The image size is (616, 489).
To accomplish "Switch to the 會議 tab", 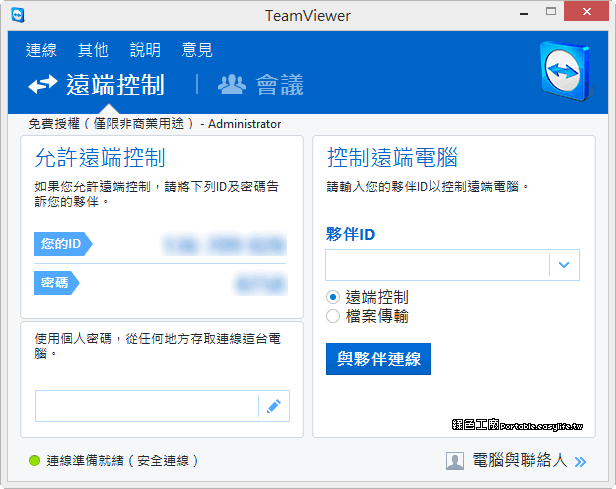I will click(261, 84).
